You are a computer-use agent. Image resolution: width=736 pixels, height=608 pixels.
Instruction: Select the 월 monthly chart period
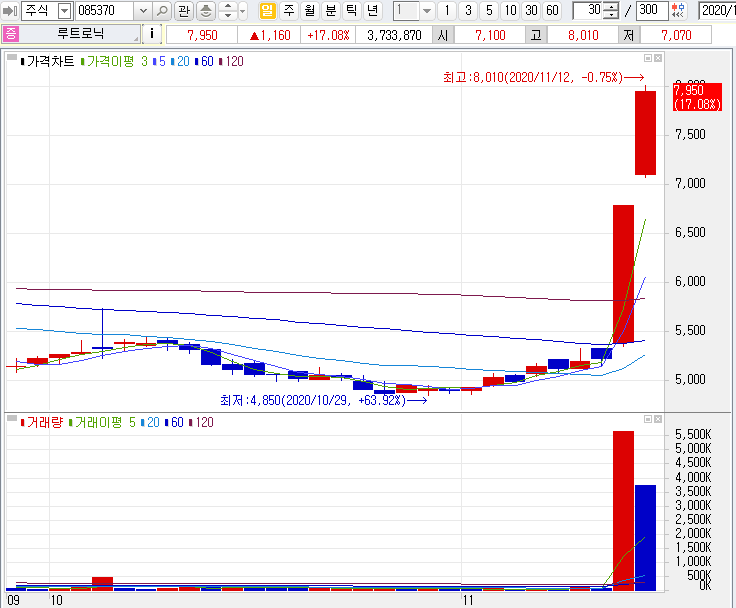pyautogui.click(x=310, y=10)
